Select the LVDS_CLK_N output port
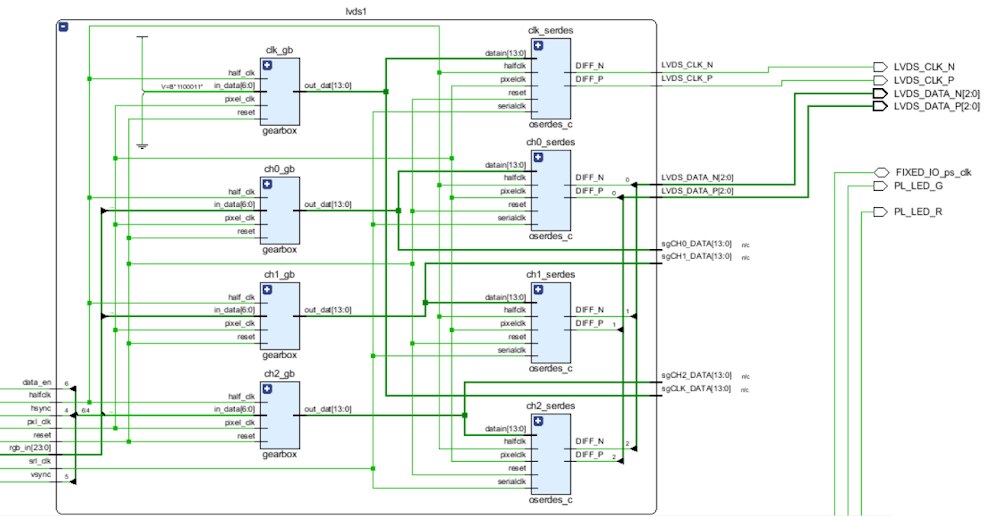The image size is (985, 517). [x=881, y=67]
